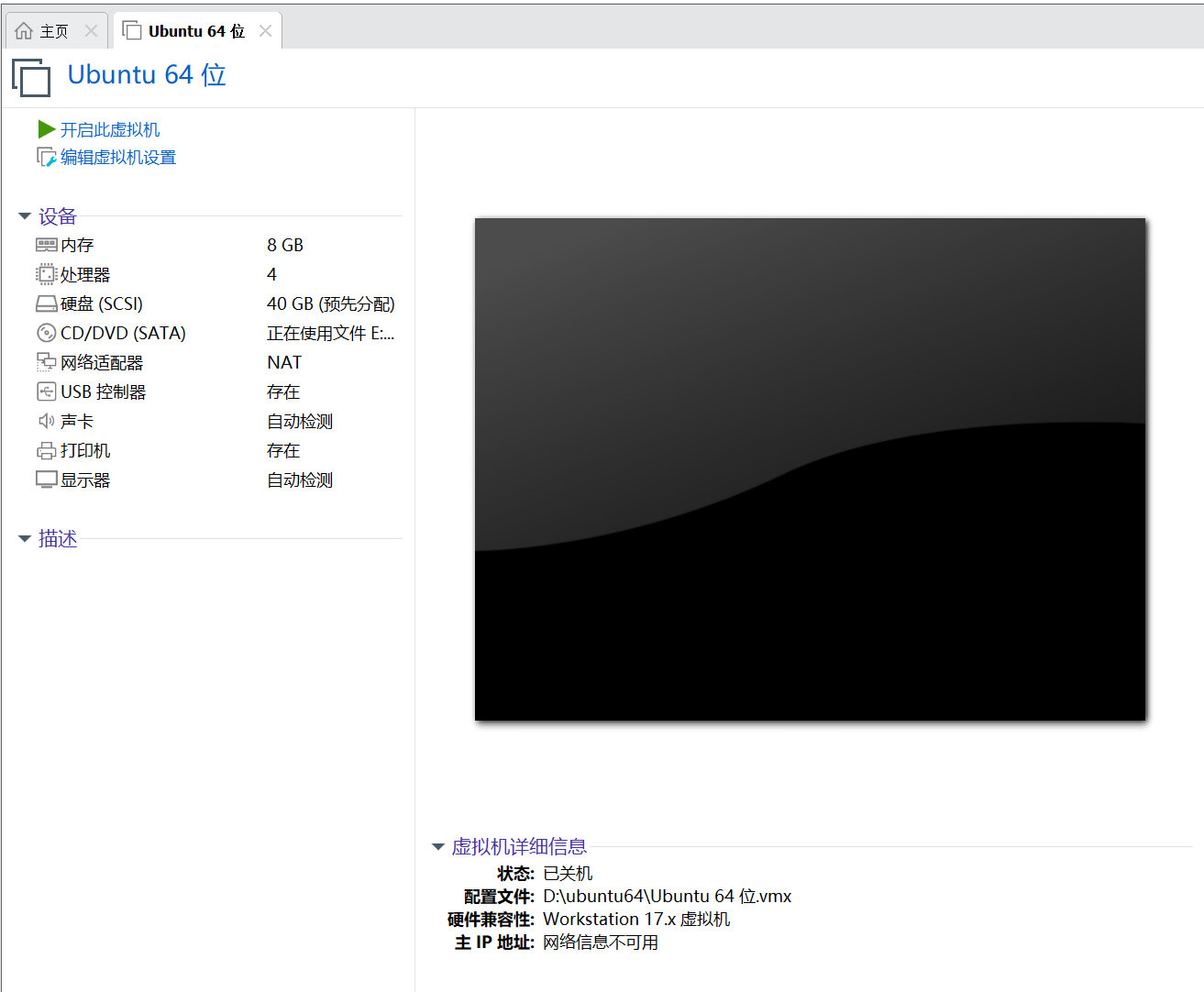
Task: Click the 主 IP 地址 label
Action: [494, 942]
